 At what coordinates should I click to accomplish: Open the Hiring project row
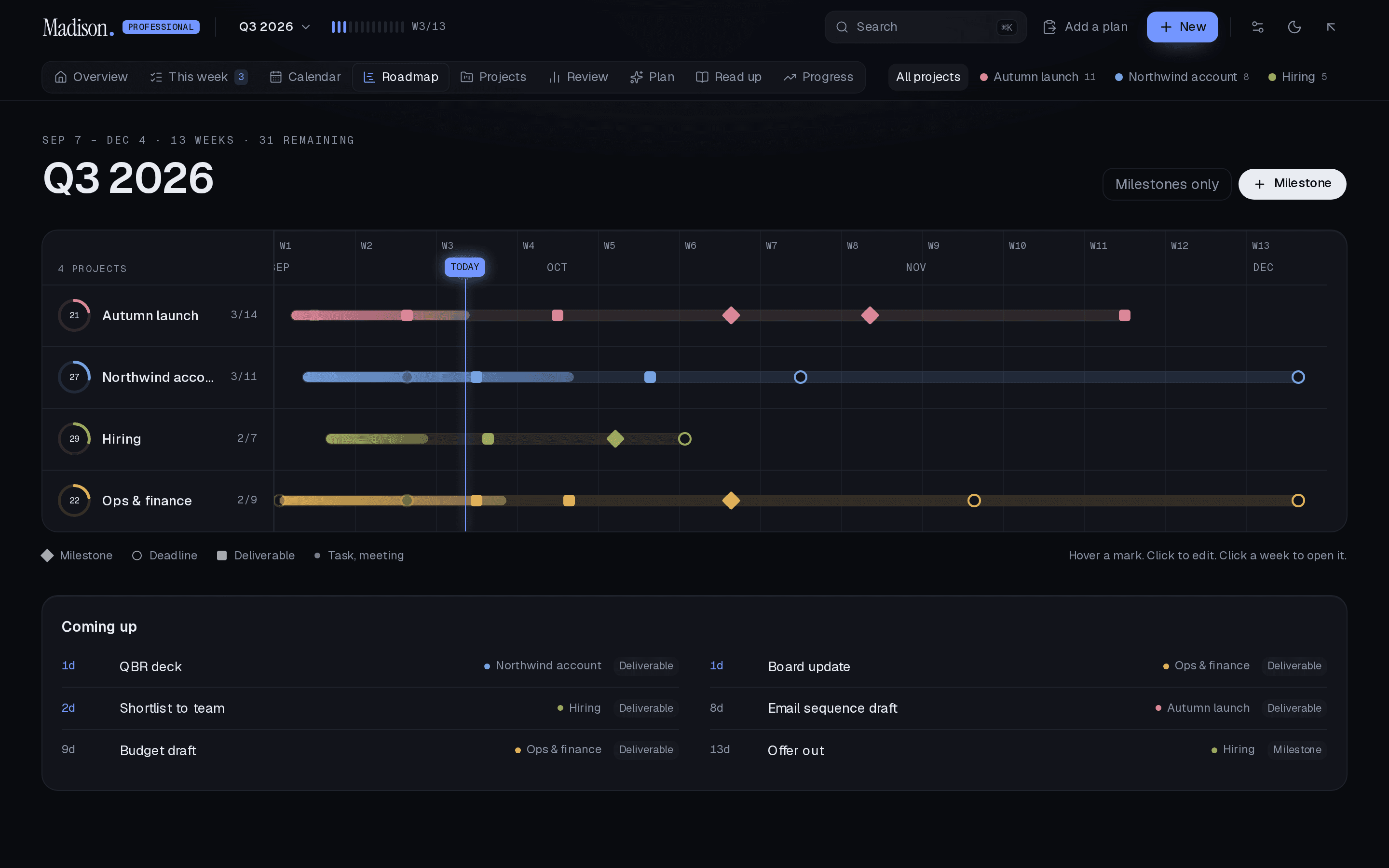coord(157,439)
